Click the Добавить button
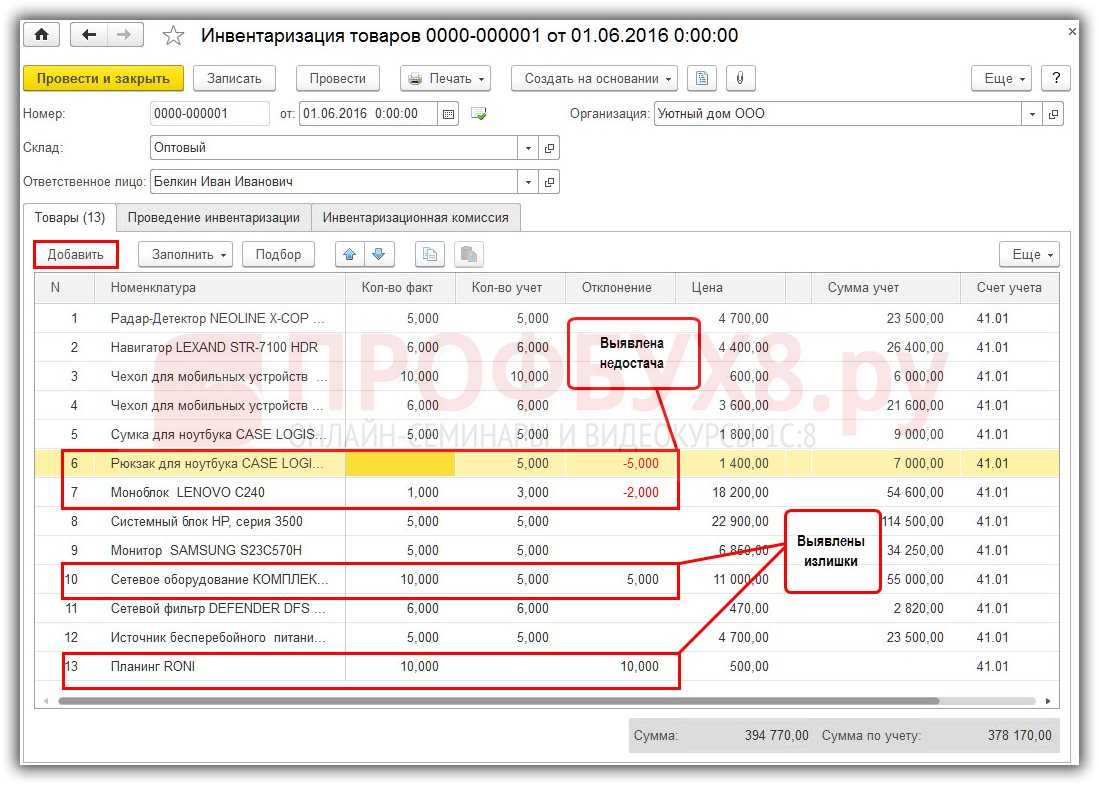Viewport: 1099px width, 785px height. click(x=76, y=254)
